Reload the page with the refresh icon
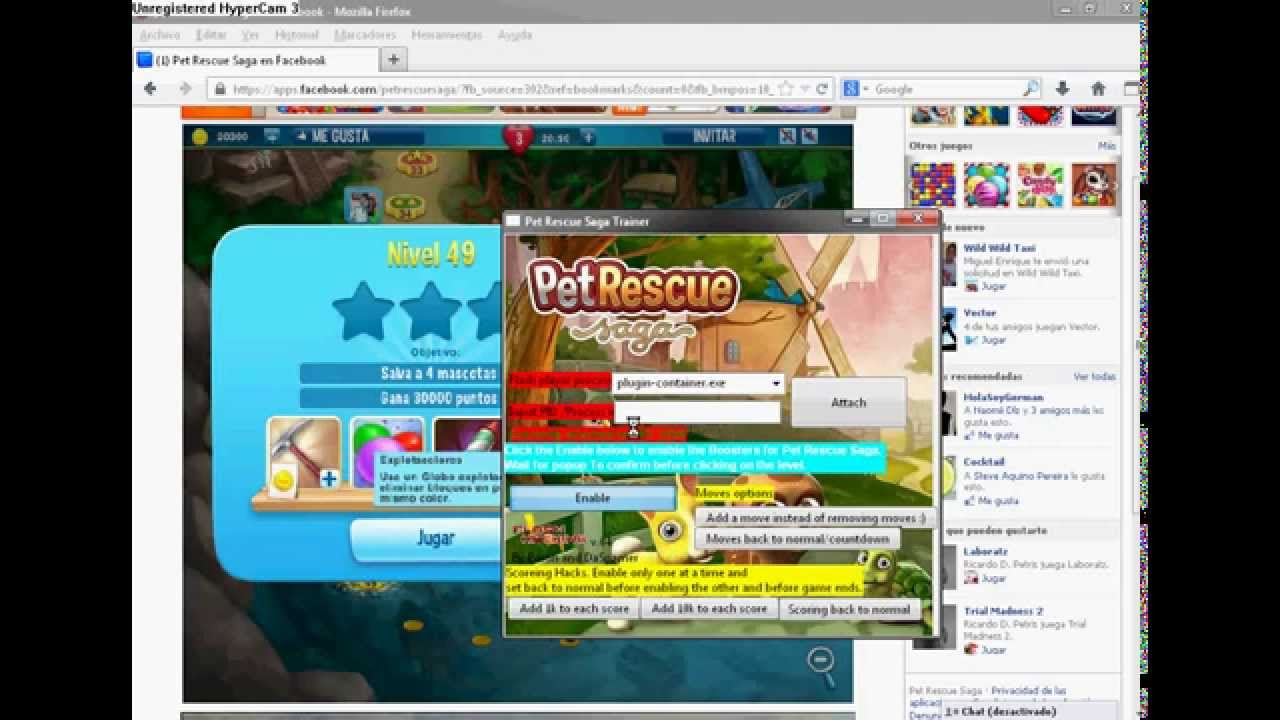The image size is (1280, 720). (822, 88)
